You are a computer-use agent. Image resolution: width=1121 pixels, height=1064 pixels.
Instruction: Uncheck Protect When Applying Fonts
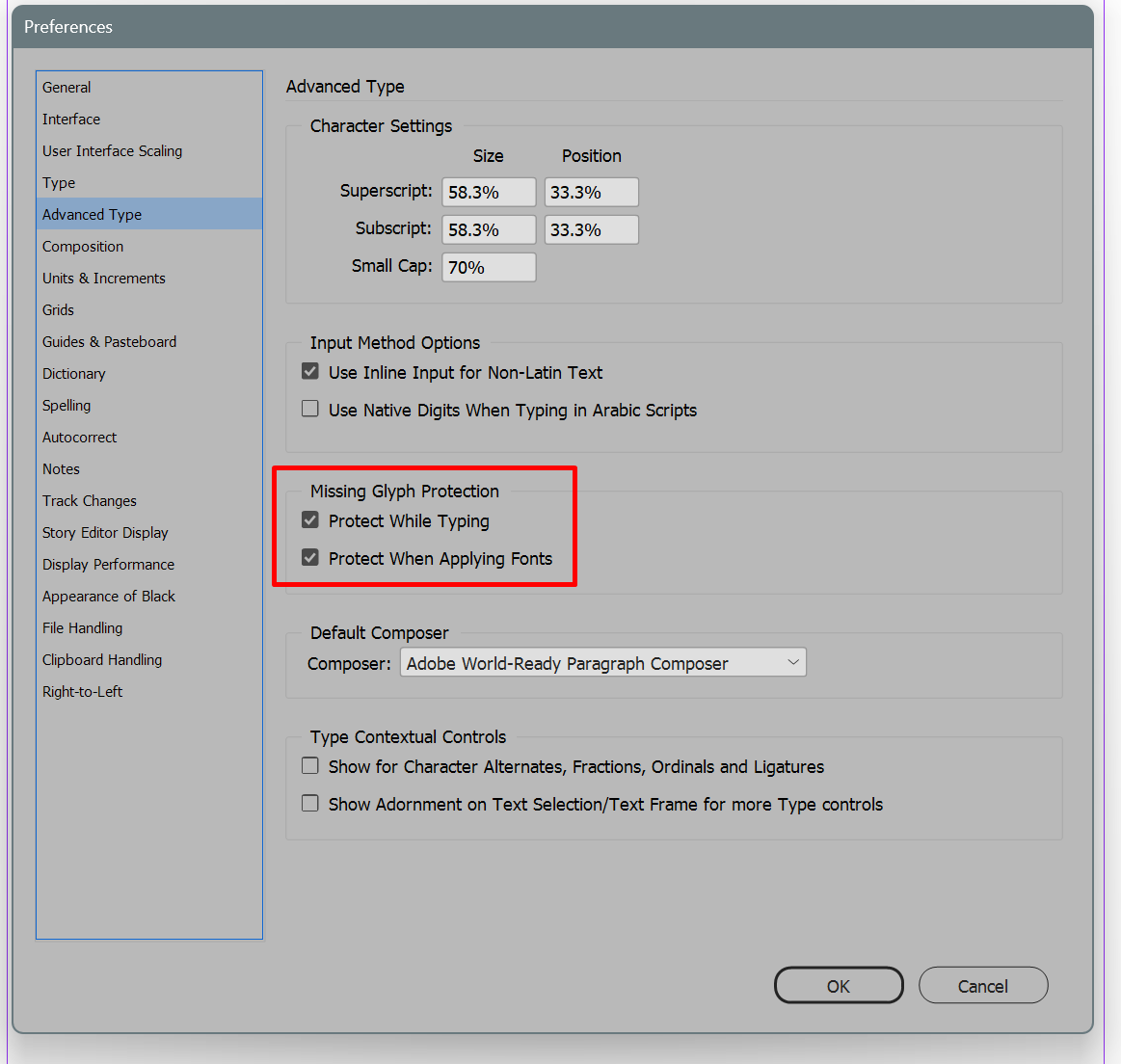309,557
